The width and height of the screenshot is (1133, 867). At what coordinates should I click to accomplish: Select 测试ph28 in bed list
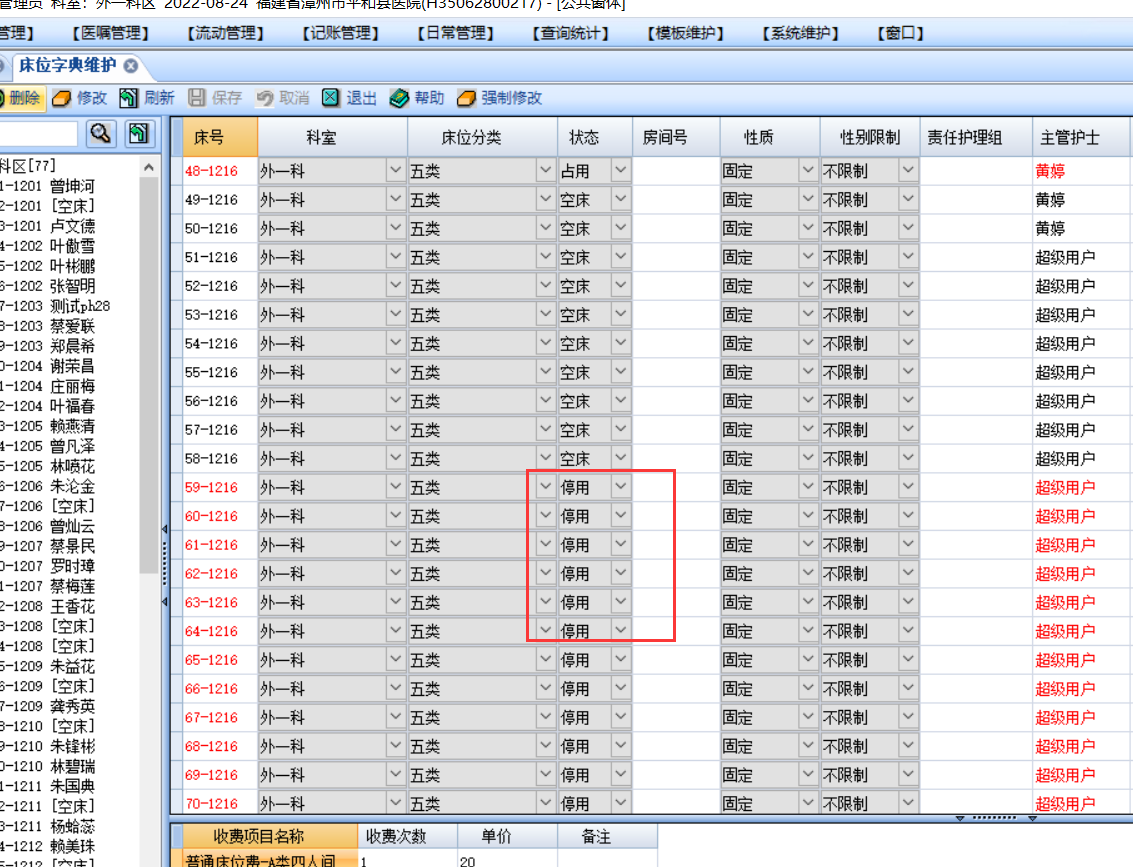point(56,306)
